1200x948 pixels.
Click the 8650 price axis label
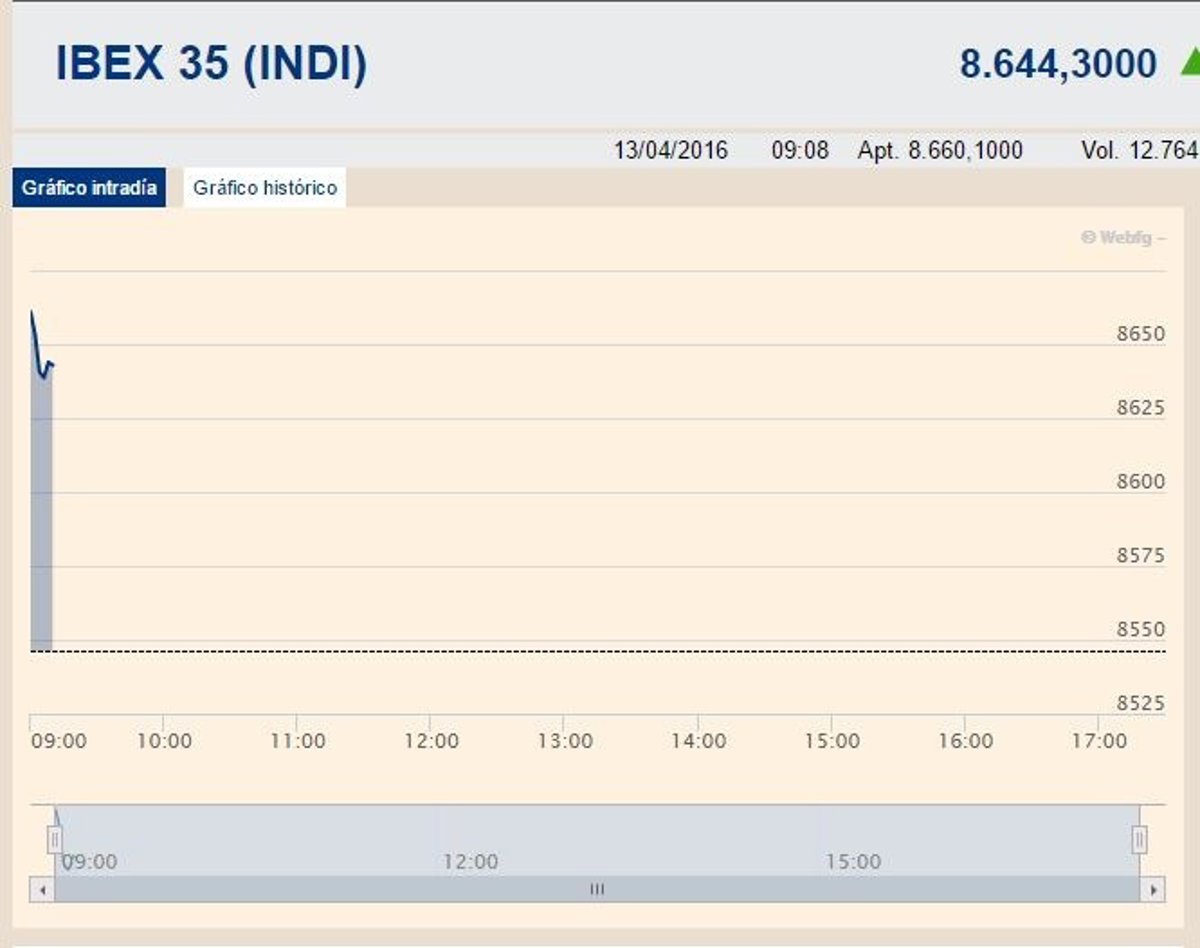point(1141,333)
